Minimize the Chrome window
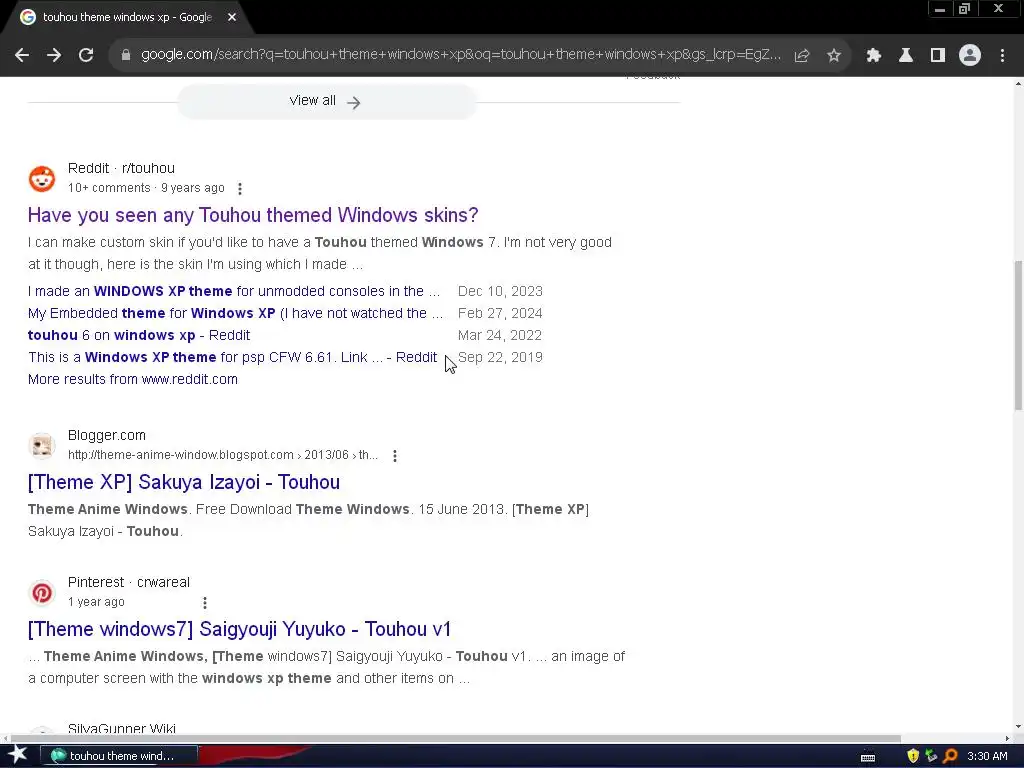This screenshot has width=1024, height=768. tap(940, 9)
